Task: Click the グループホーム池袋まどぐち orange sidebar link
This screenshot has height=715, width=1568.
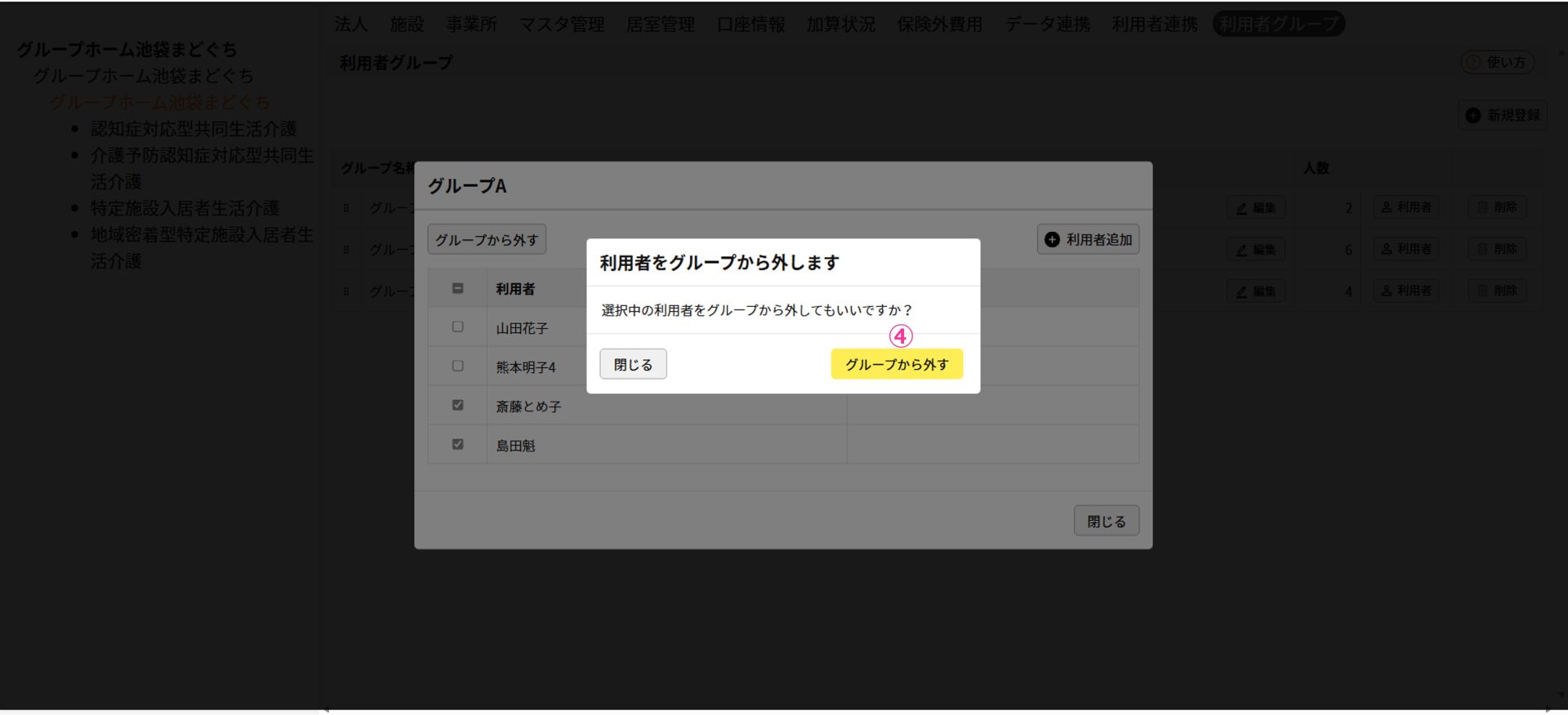Action: [x=159, y=102]
